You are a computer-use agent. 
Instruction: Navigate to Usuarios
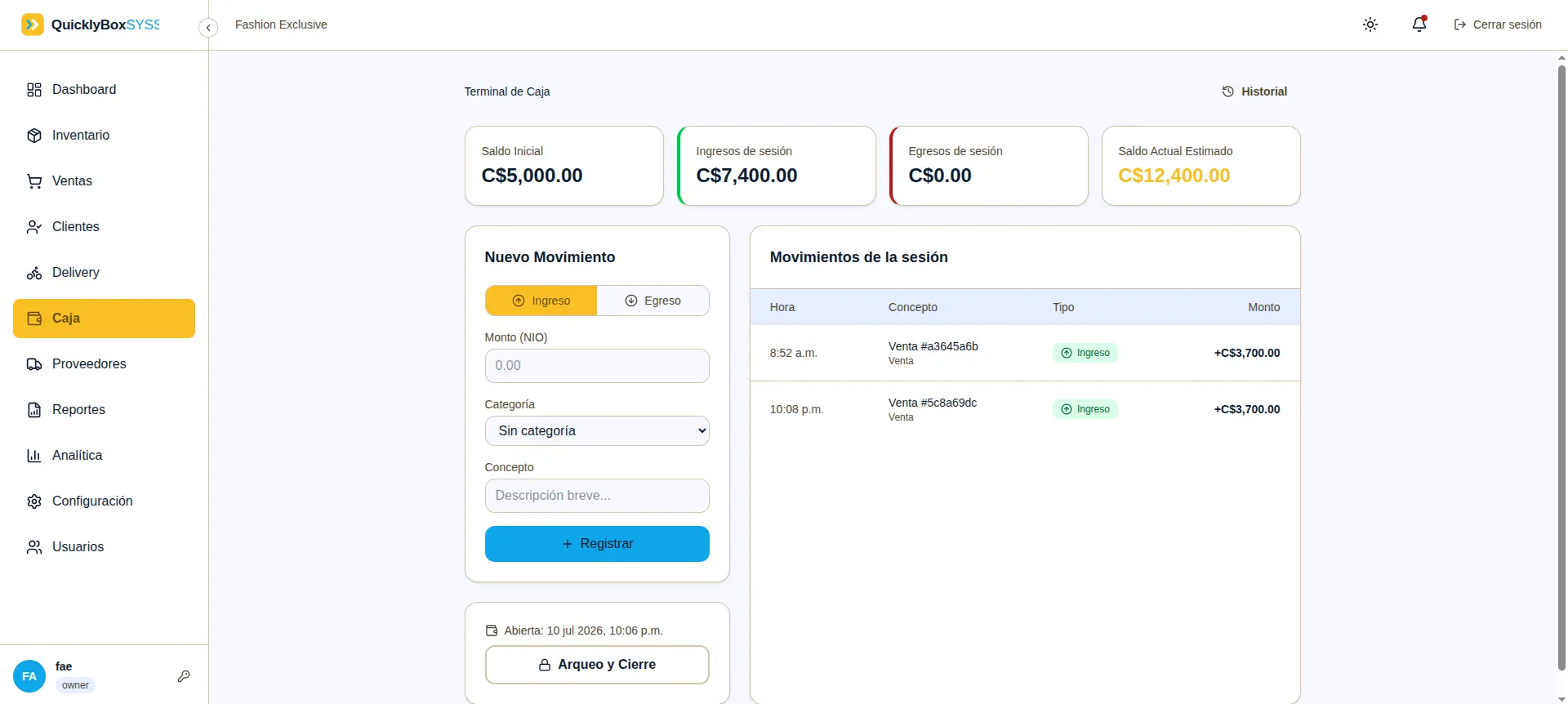coord(104,547)
